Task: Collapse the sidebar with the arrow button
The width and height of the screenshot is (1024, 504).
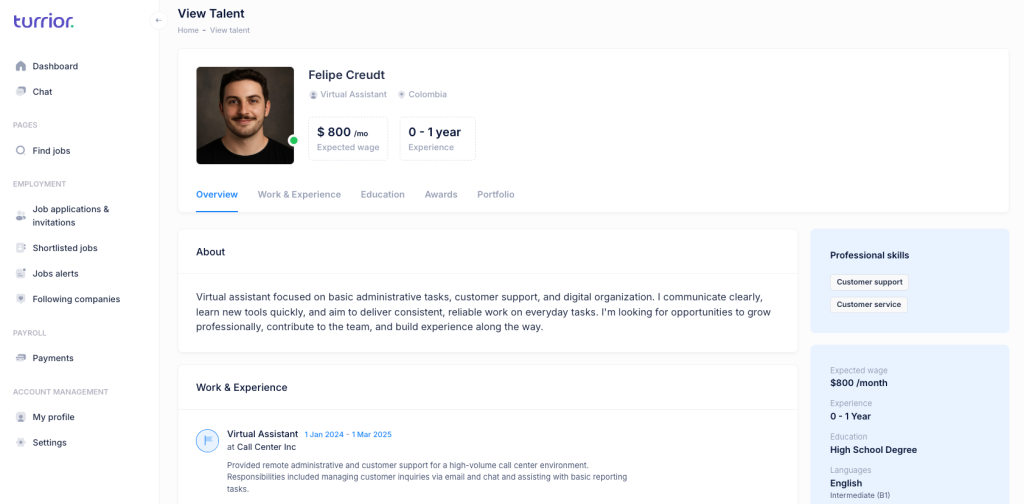Action: [x=159, y=20]
